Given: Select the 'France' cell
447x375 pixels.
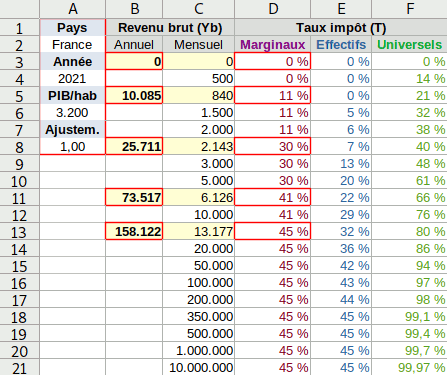Looking at the screenshot, I should tap(73, 44).
